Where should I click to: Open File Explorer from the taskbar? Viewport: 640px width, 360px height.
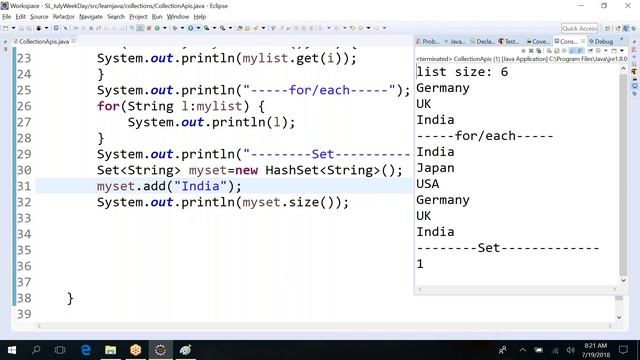111,350
